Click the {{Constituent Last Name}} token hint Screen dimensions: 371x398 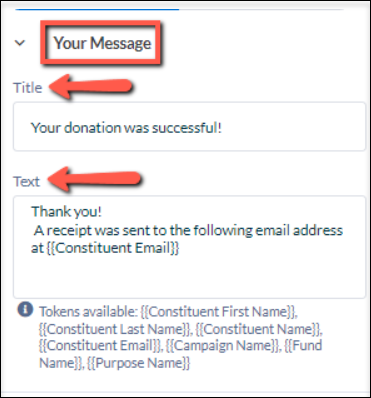click(x=114, y=329)
